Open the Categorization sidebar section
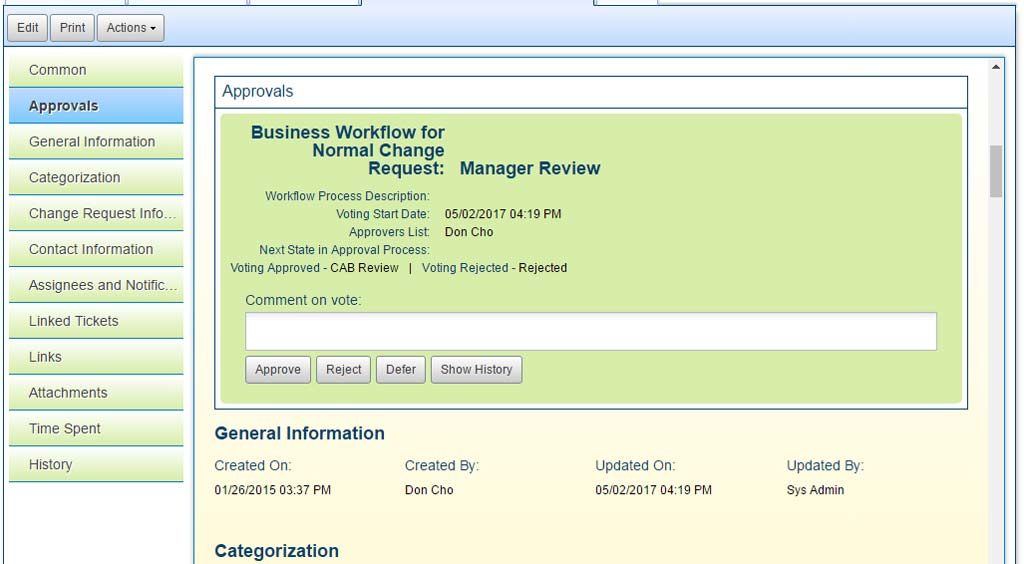Viewport: 1024px width, 564px height. pos(96,178)
